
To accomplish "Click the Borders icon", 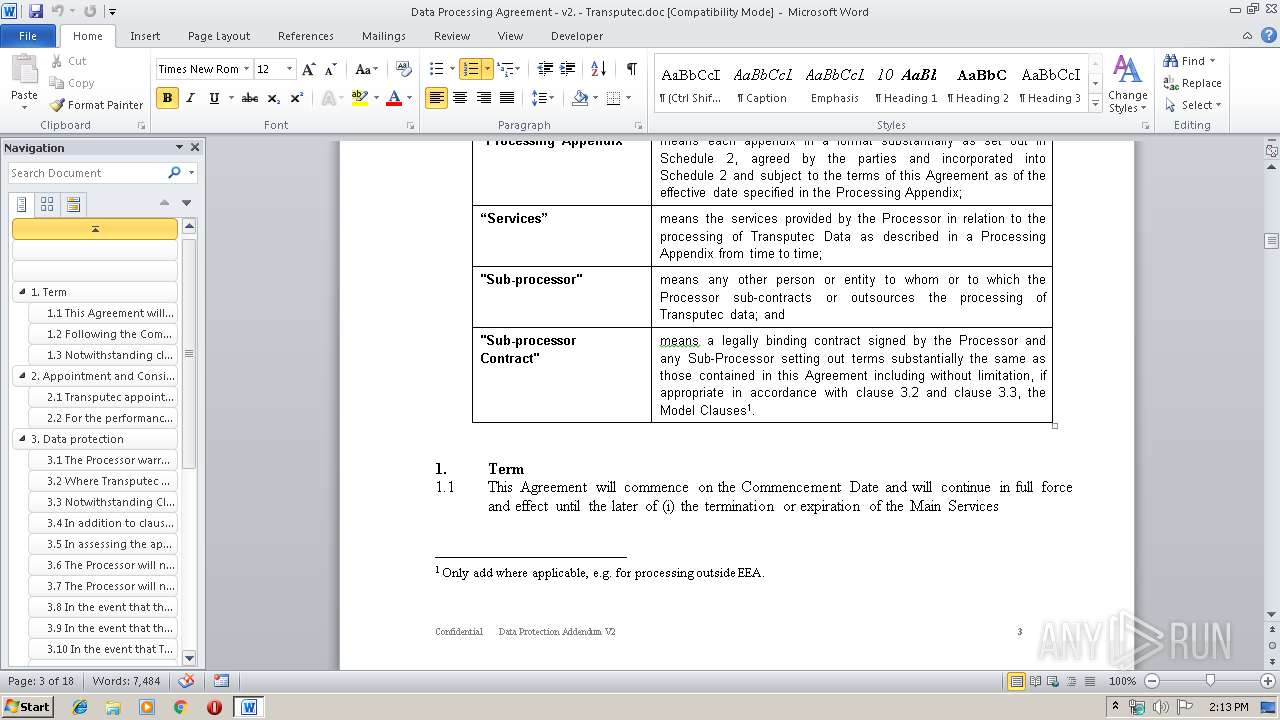I will [614, 98].
